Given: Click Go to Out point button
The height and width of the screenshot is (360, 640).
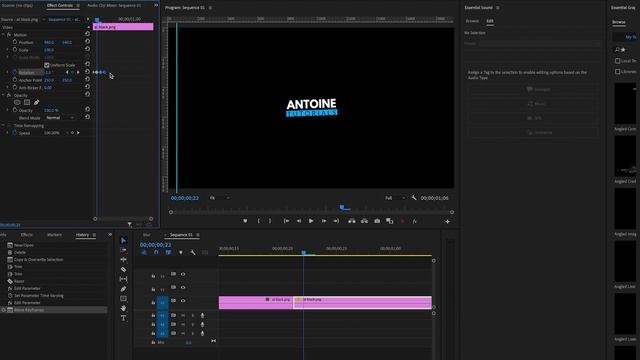Looking at the screenshot, I should 336,221.
